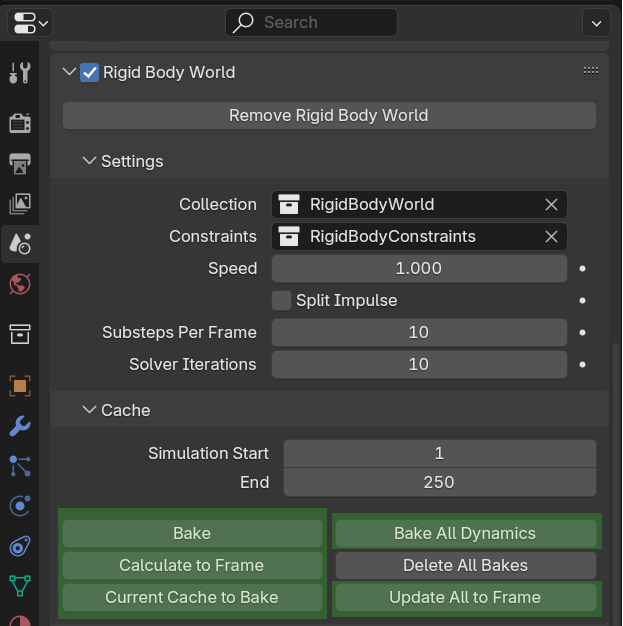Open the Particles properties tab

click(x=20, y=466)
